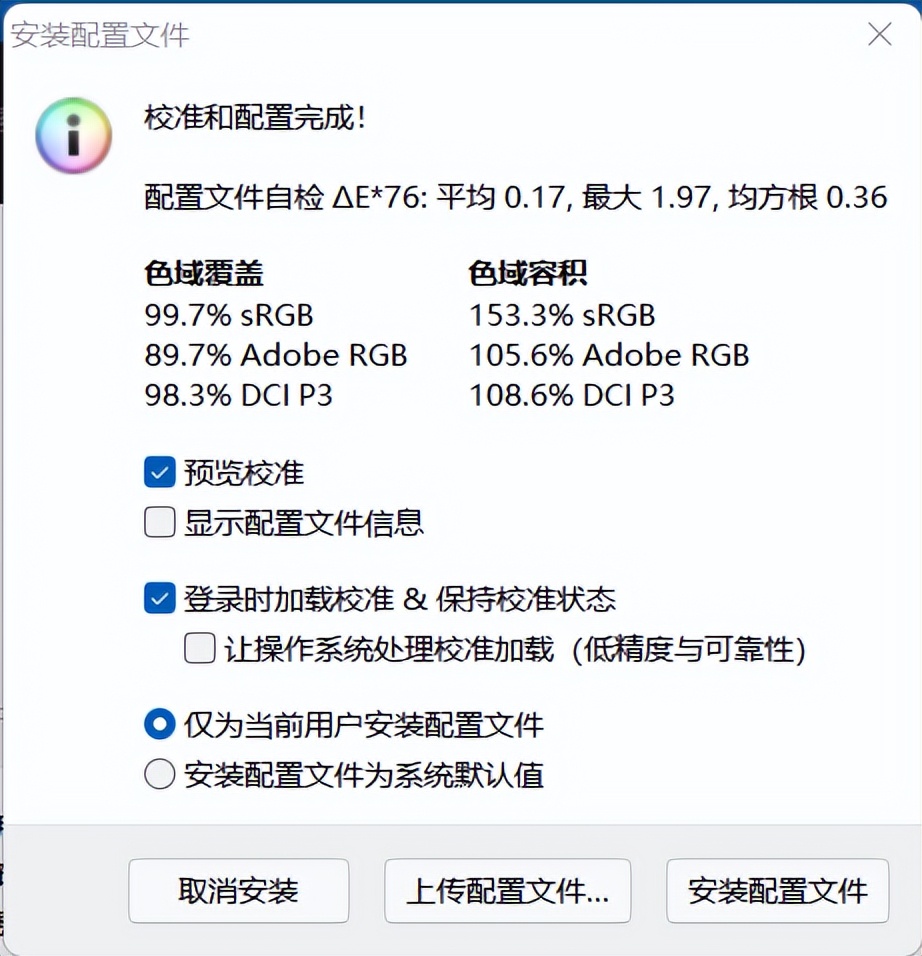Image resolution: width=922 pixels, height=956 pixels.
Task: Enable 显示配置文件信息 option
Action: pos(158,521)
